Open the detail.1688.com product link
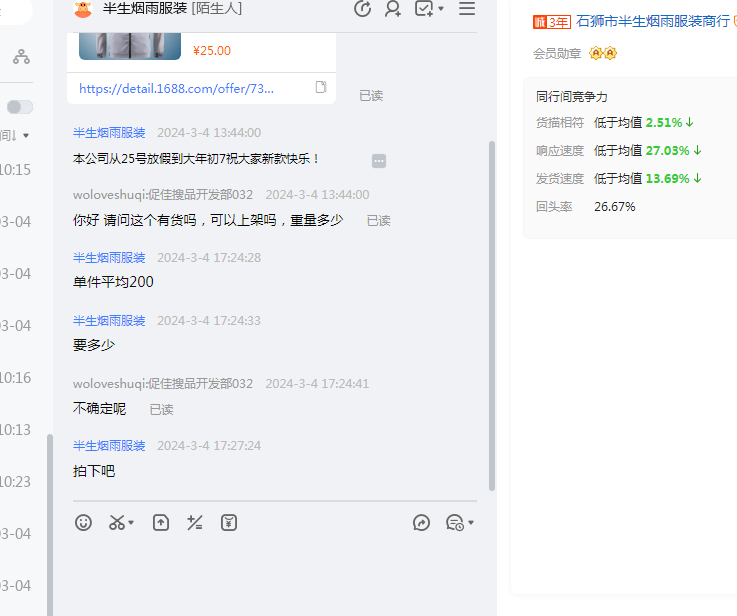Viewport: 737px width, 616px height. (x=176, y=88)
